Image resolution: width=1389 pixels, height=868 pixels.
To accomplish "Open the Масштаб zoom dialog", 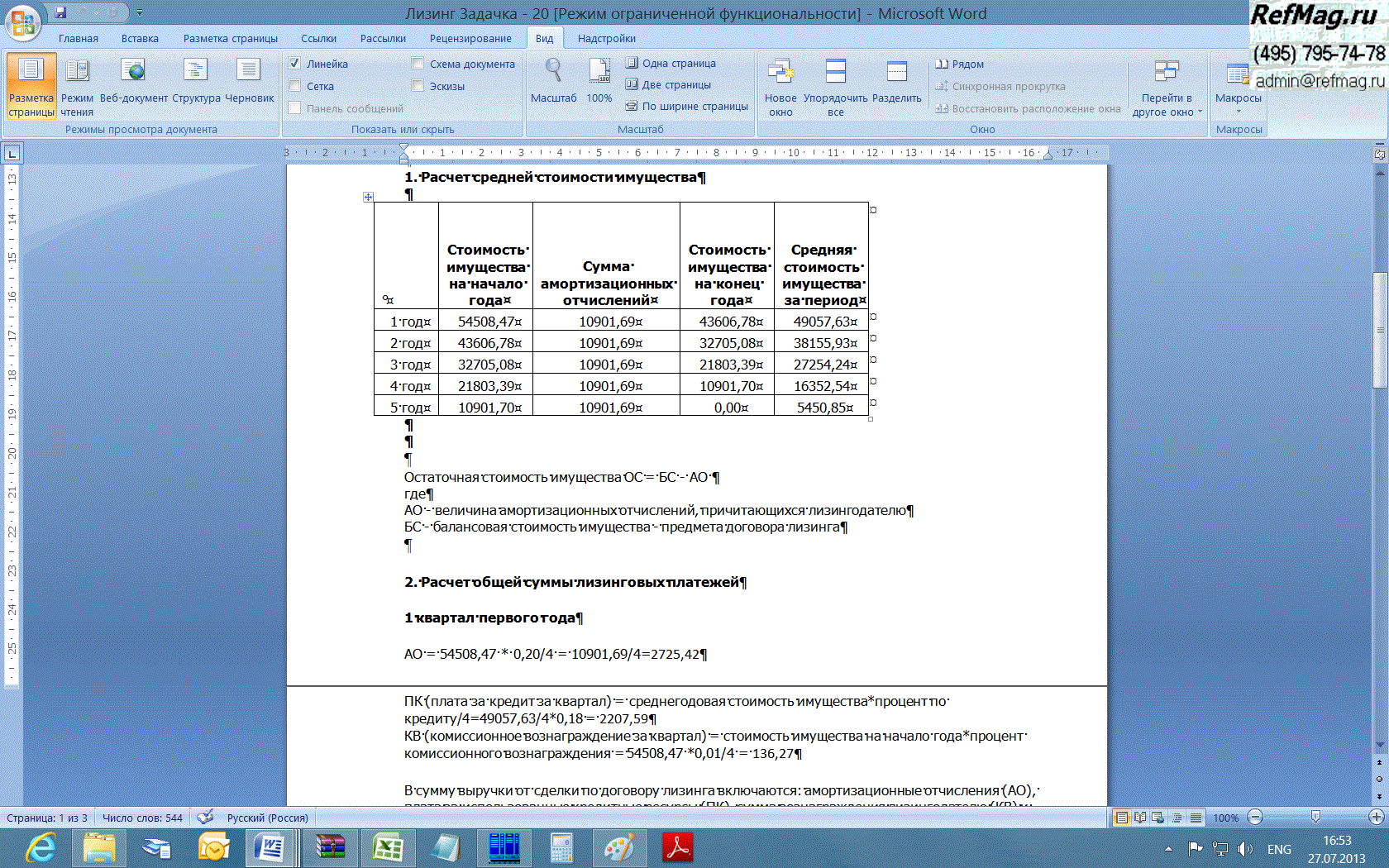I will (553, 82).
